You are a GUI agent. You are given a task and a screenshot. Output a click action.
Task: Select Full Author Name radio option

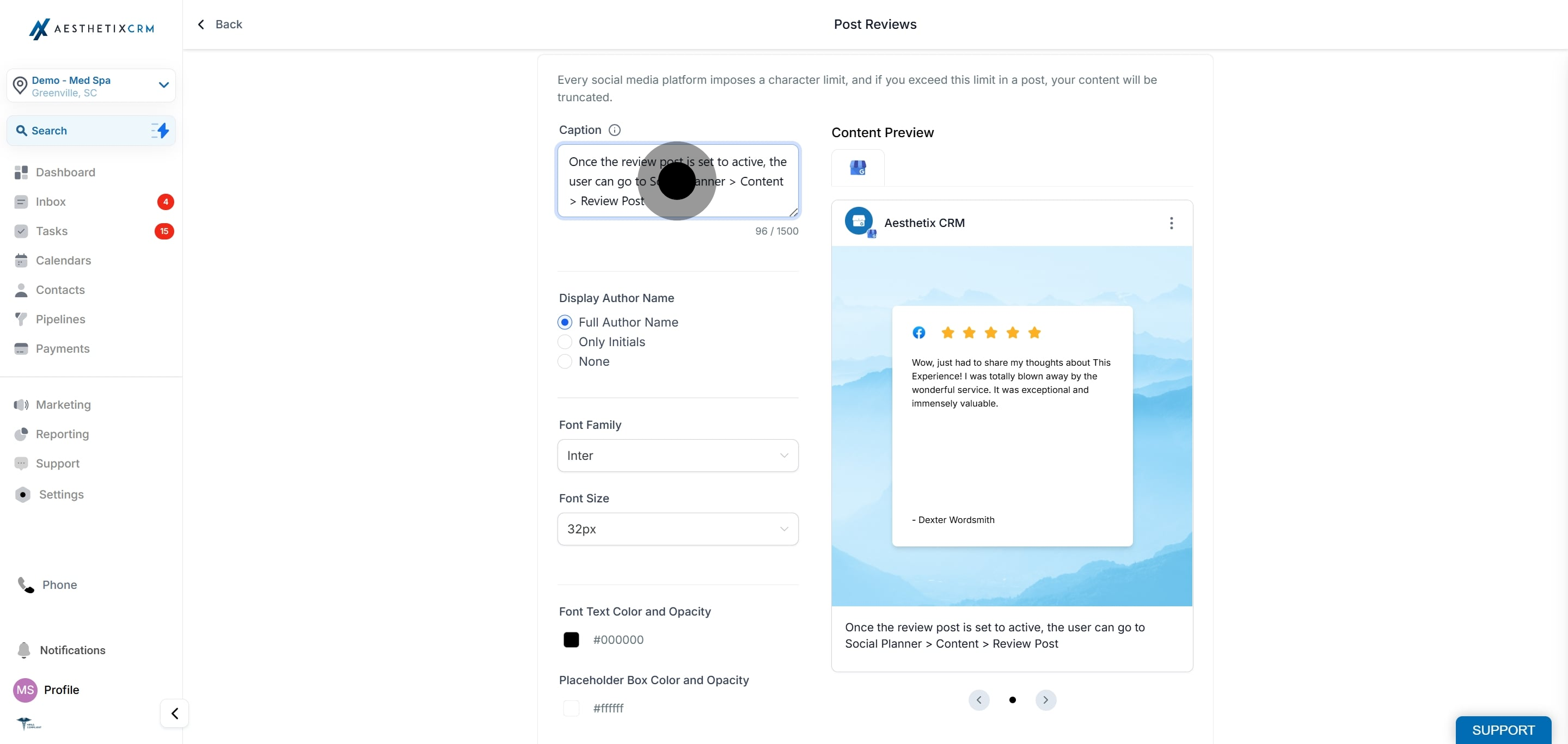point(565,322)
